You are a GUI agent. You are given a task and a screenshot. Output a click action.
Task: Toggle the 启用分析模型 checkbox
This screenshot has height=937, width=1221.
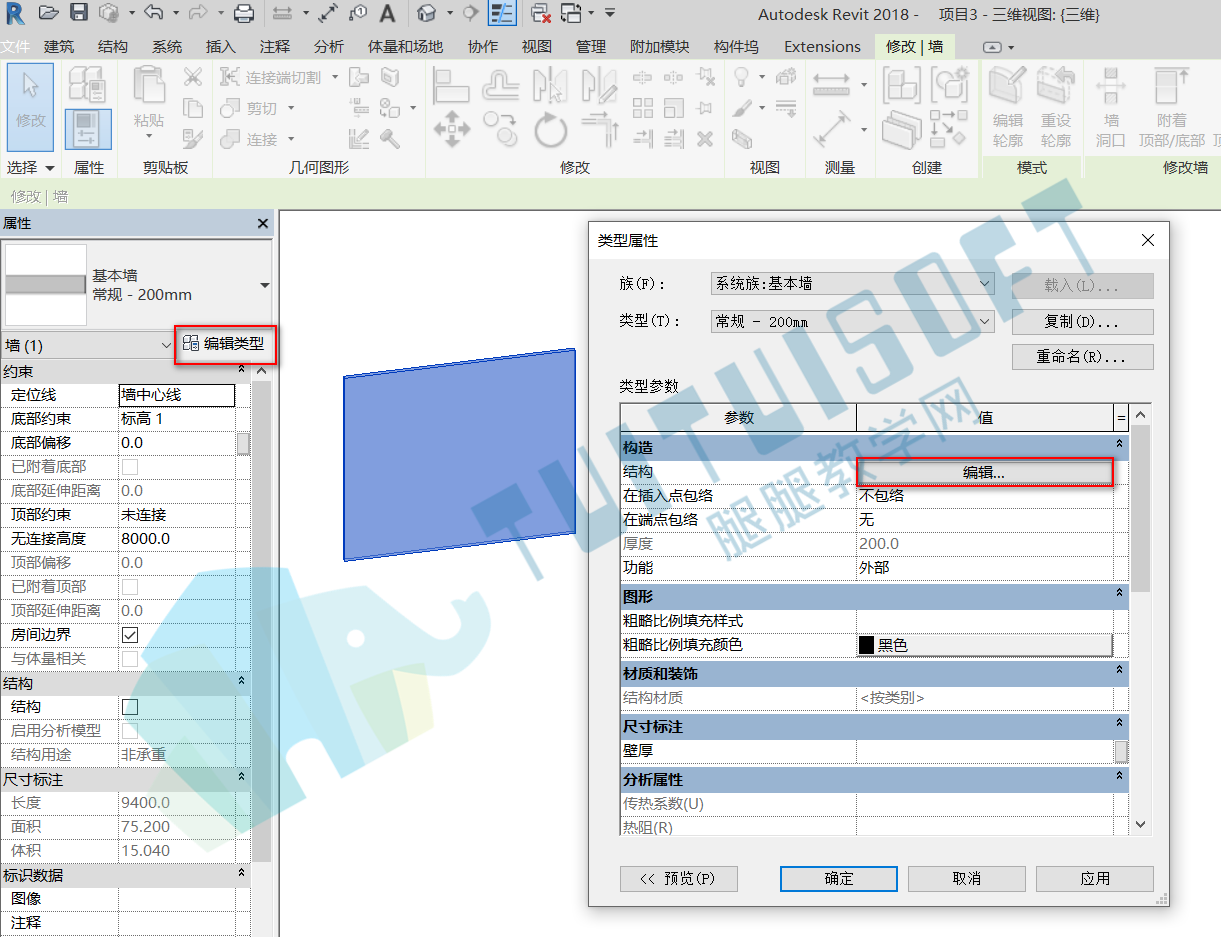coord(130,731)
